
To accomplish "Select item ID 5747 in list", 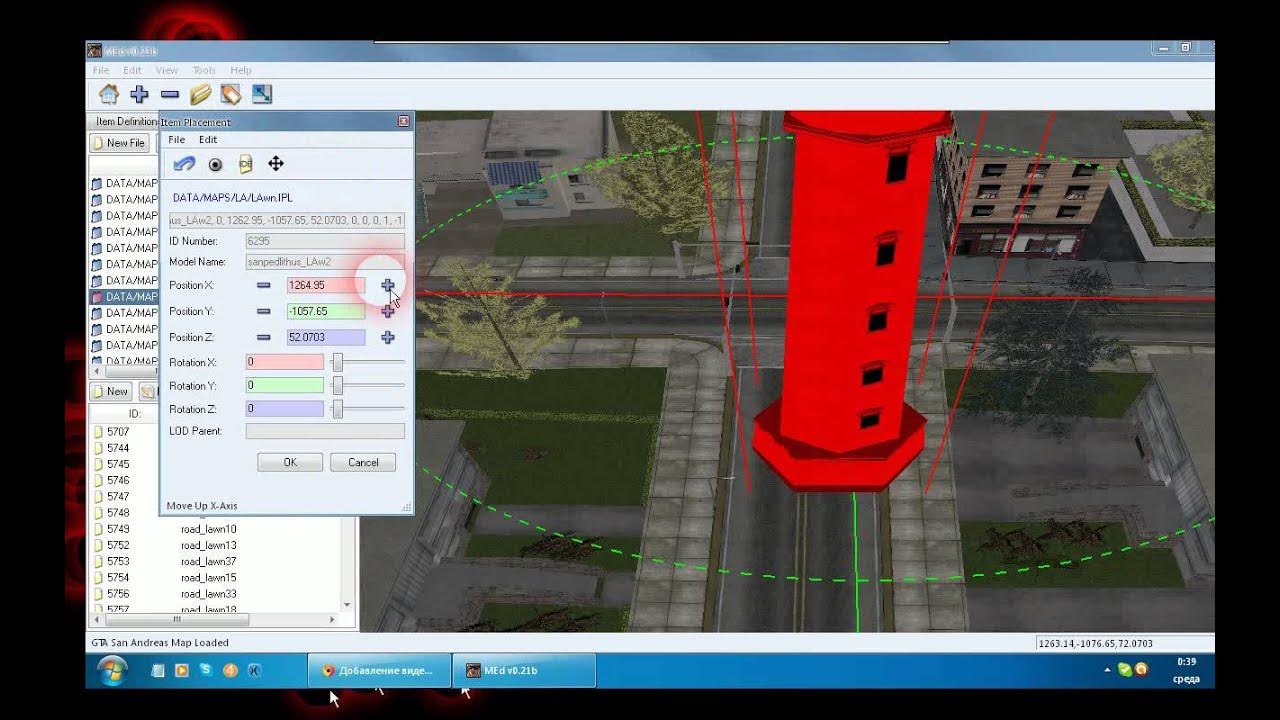I will click(x=118, y=496).
